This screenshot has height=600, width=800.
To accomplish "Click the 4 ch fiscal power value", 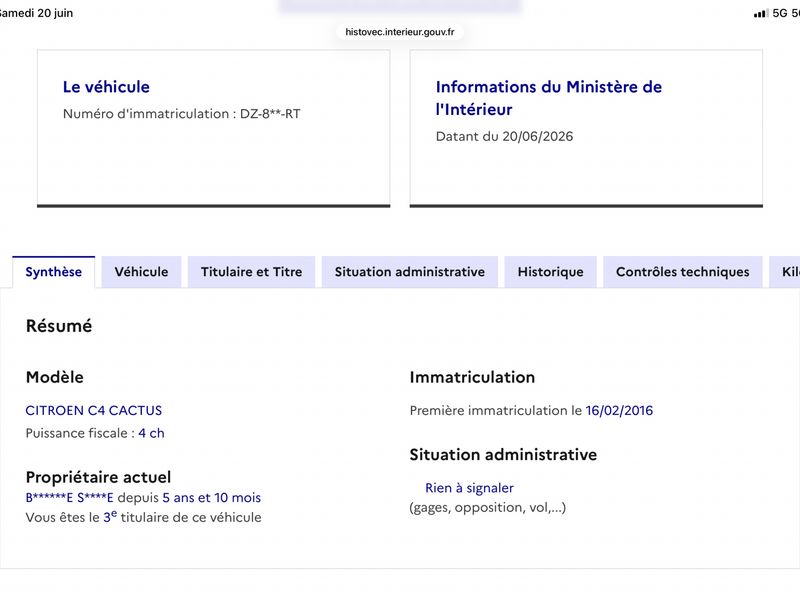I will pos(152,433).
